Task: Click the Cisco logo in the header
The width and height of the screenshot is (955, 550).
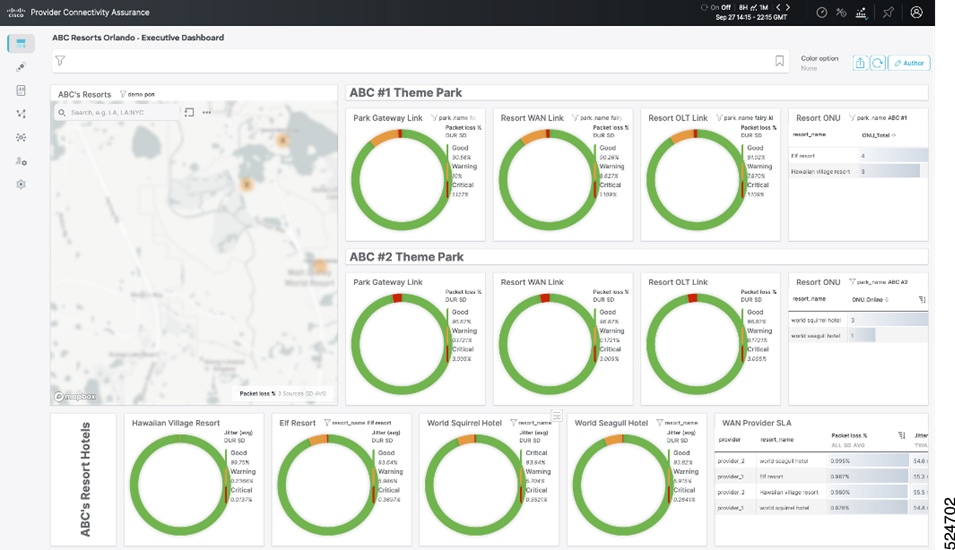Action: click(15, 12)
